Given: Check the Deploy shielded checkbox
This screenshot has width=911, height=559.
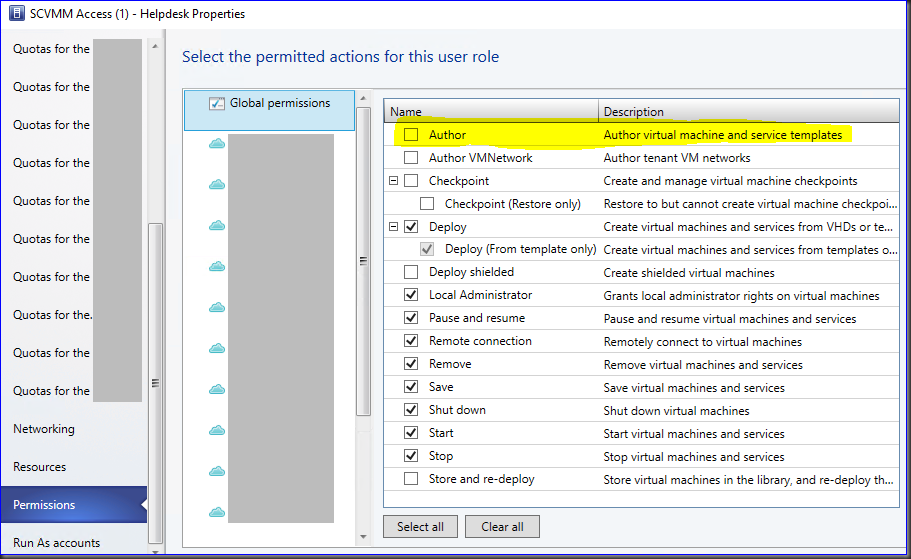Looking at the screenshot, I should [x=411, y=272].
